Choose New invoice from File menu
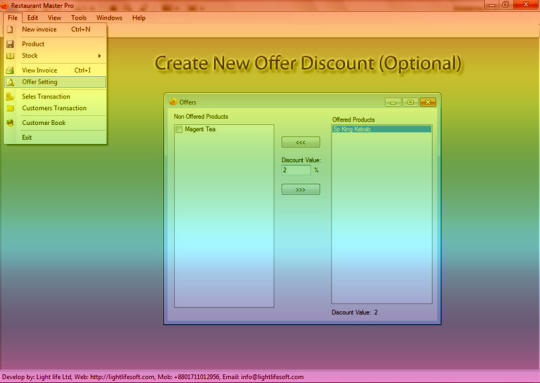The image size is (540, 383). [x=55, y=29]
